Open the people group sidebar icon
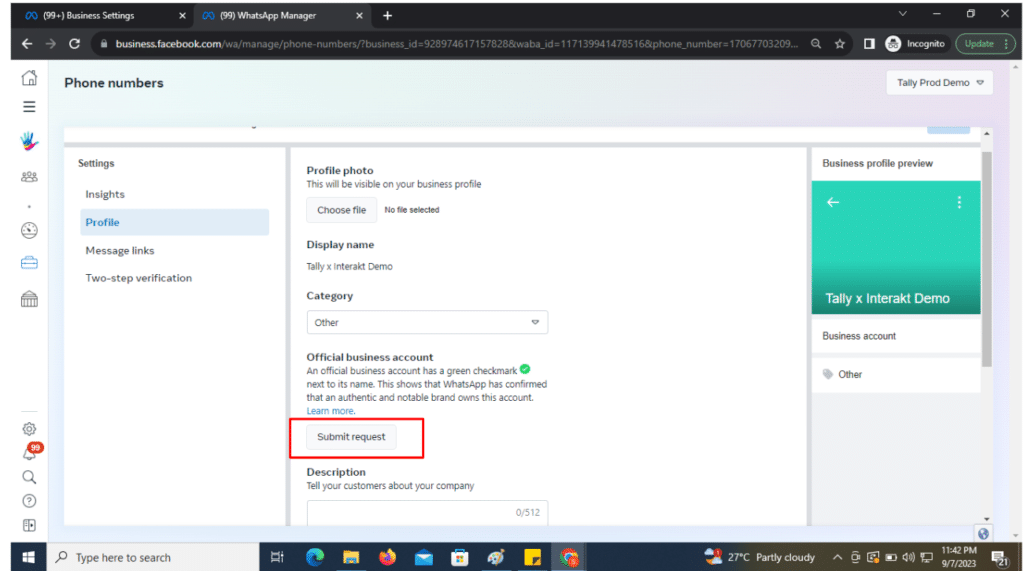1024x571 pixels. [29, 176]
